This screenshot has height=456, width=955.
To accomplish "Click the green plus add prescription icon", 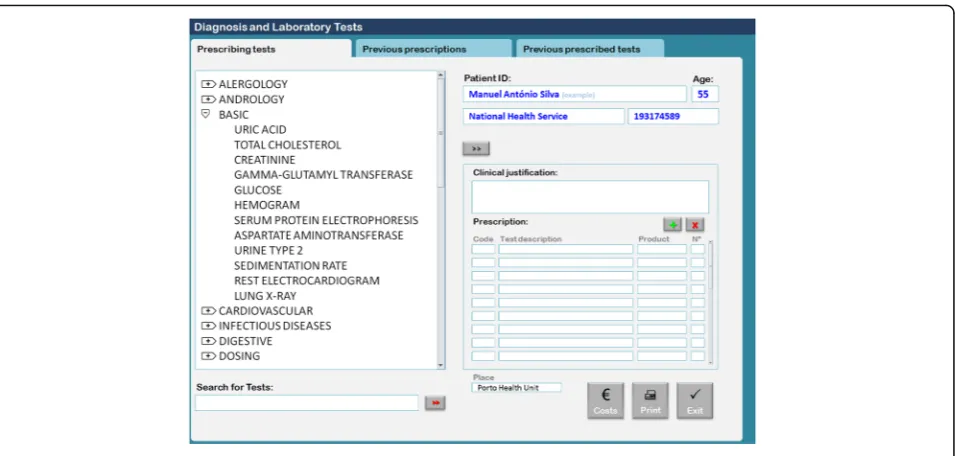I will (x=672, y=225).
